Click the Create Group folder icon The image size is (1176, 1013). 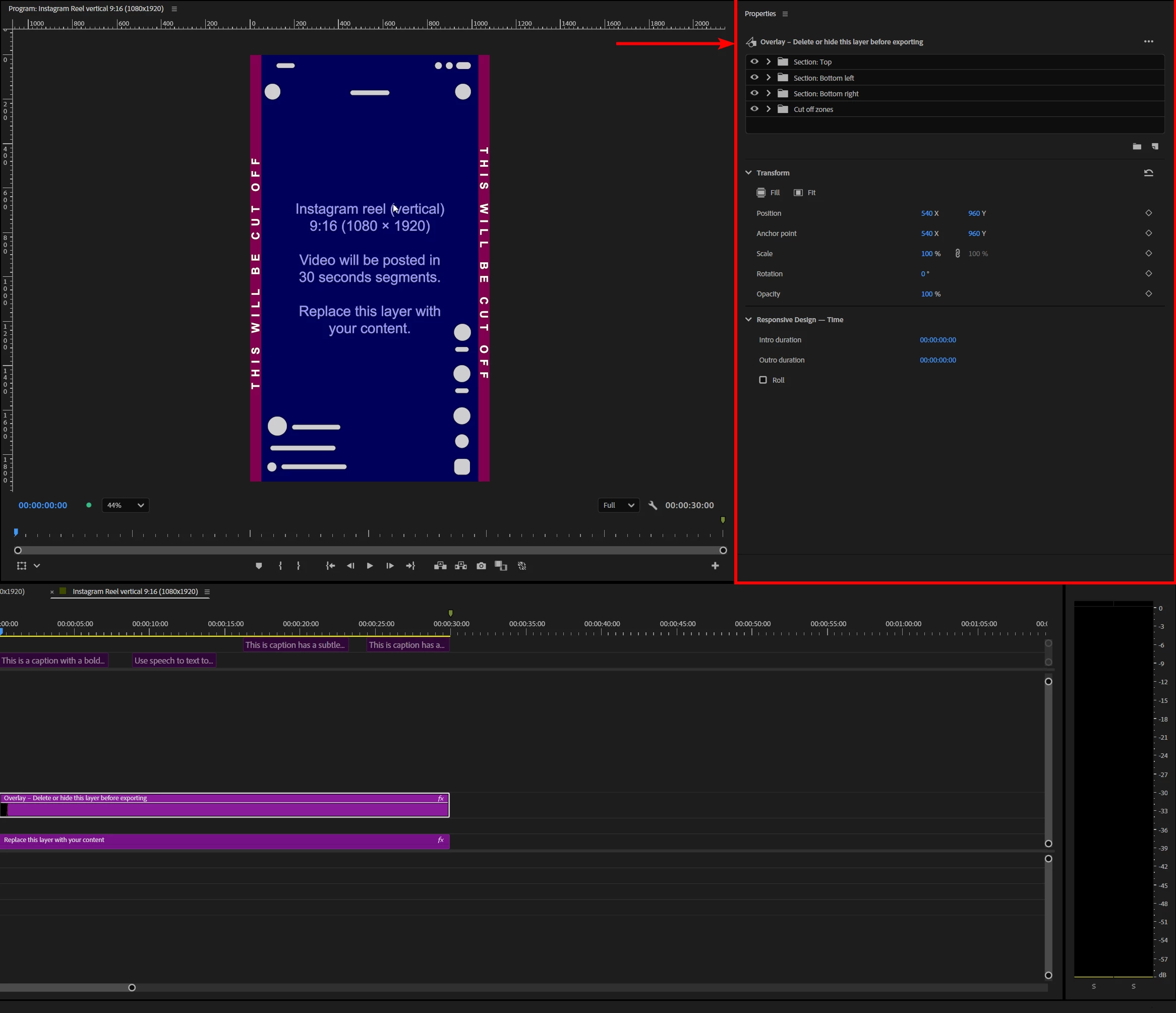(x=1136, y=146)
